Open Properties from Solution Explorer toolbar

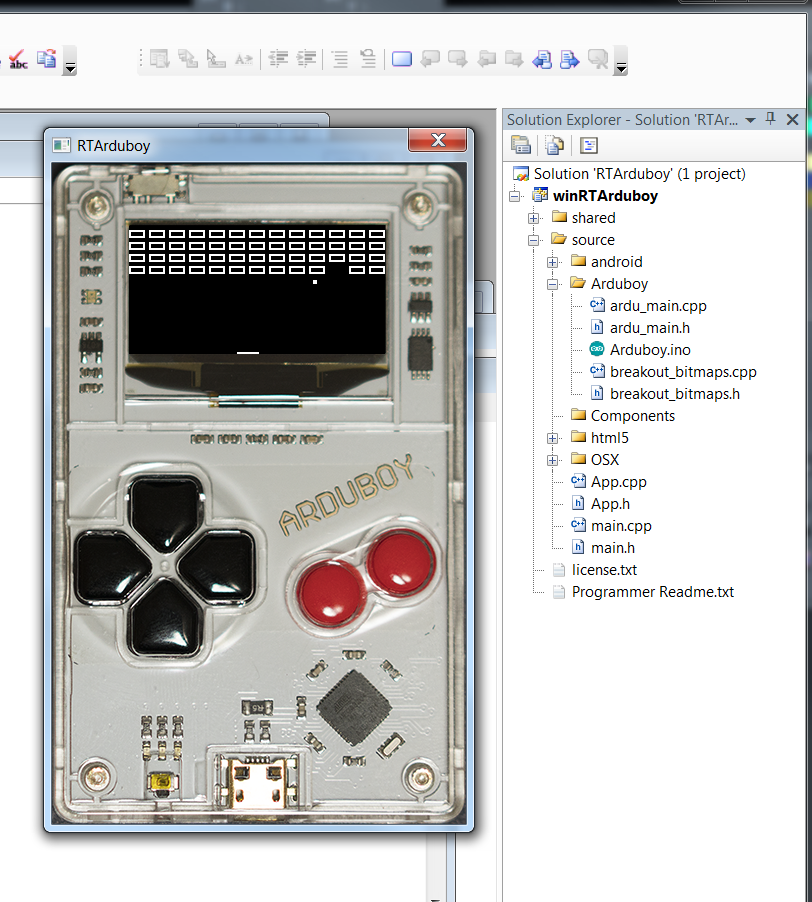coord(520,145)
